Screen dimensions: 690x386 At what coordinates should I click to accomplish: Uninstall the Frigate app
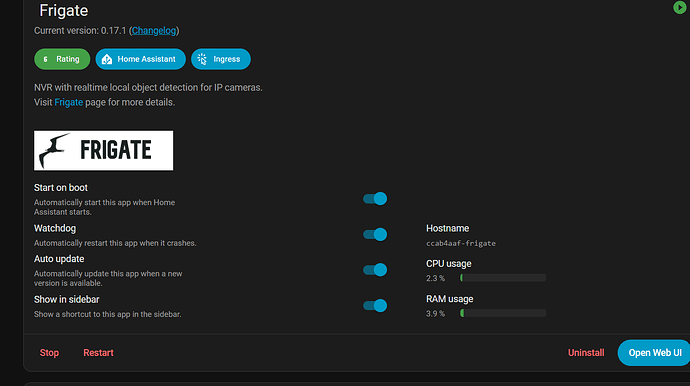tap(586, 353)
